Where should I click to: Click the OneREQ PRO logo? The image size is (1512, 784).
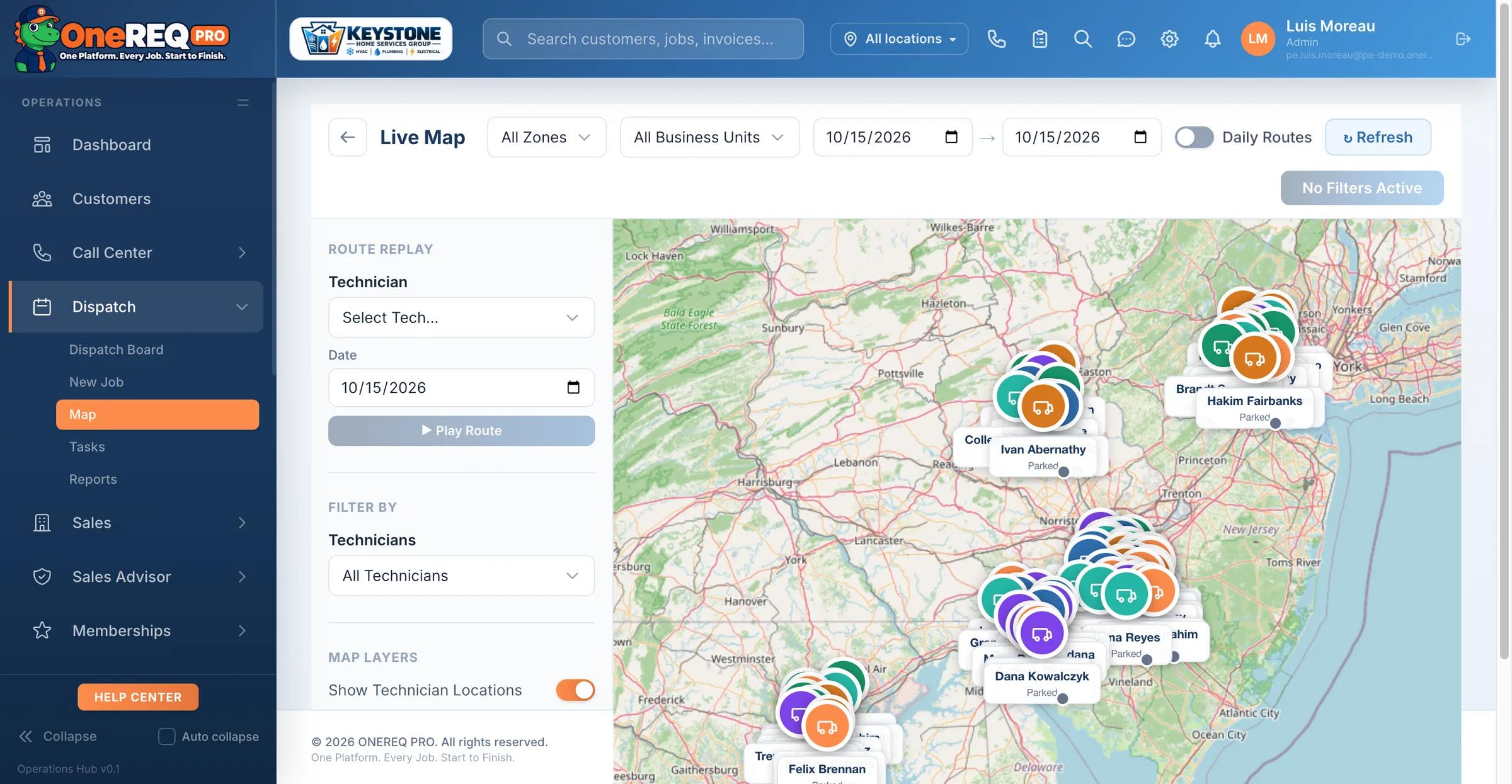pos(121,39)
